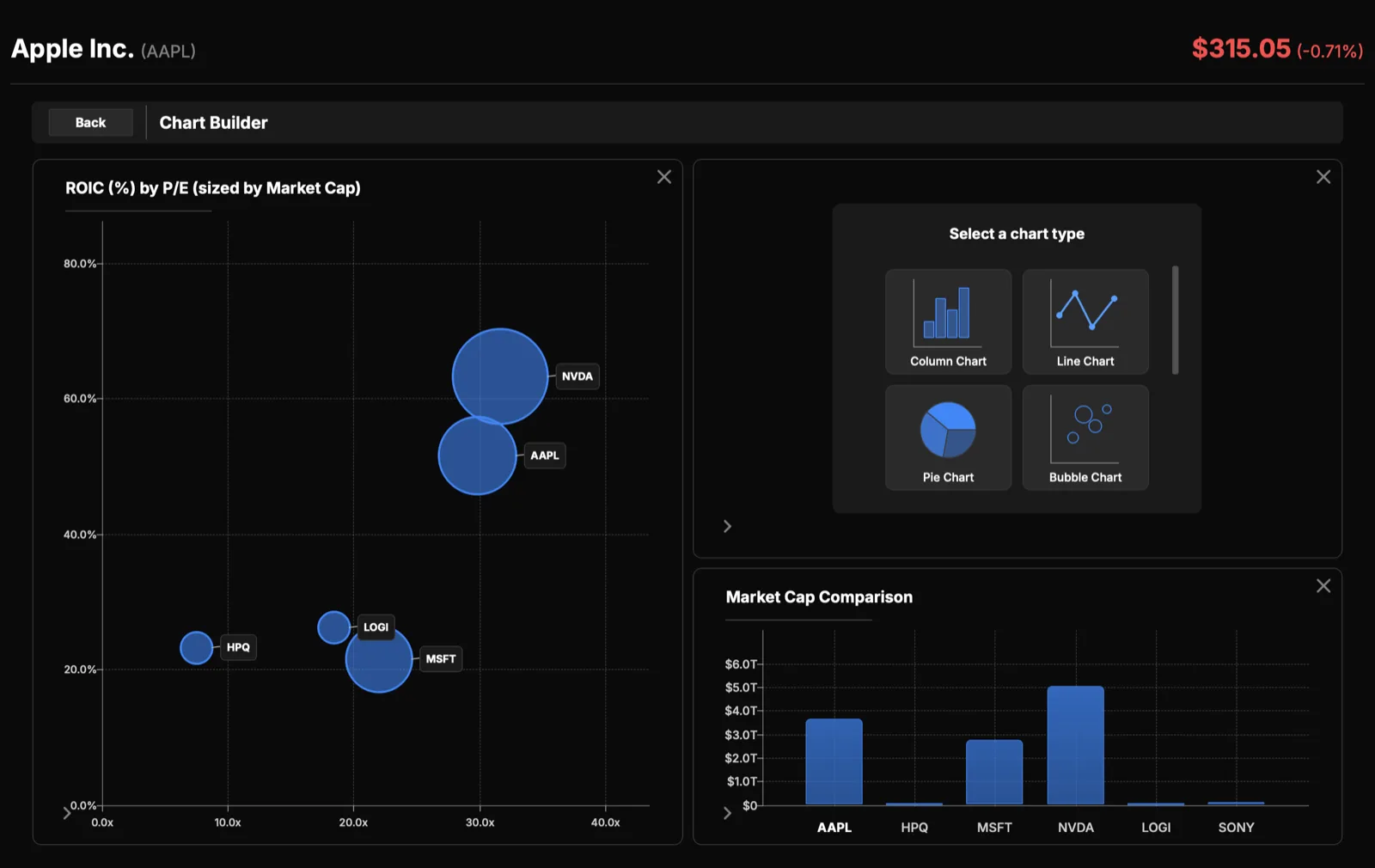Image resolution: width=1375 pixels, height=868 pixels.
Task: Click the NVDA bubble label
Action: [577, 376]
